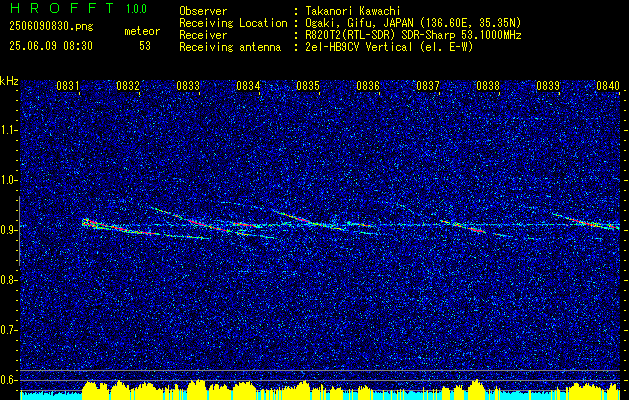
Task: Click the filename 2506090830.png
Action: click(51, 27)
